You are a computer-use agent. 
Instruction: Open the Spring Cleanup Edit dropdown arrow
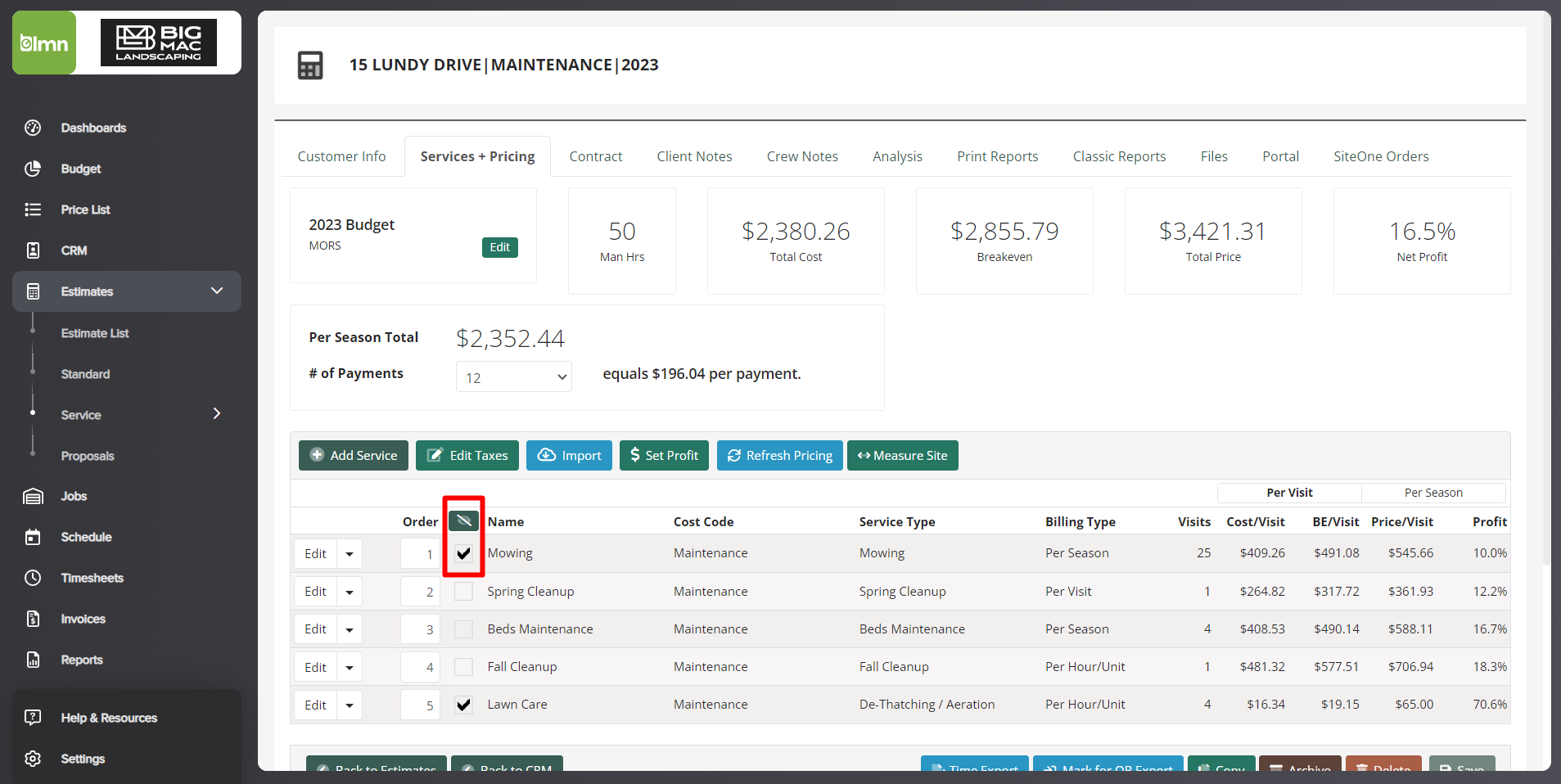tap(350, 592)
